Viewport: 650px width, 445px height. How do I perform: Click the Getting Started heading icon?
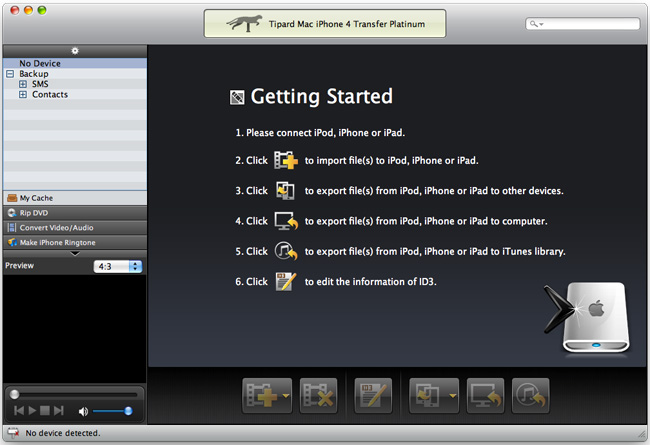coord(237,97)
